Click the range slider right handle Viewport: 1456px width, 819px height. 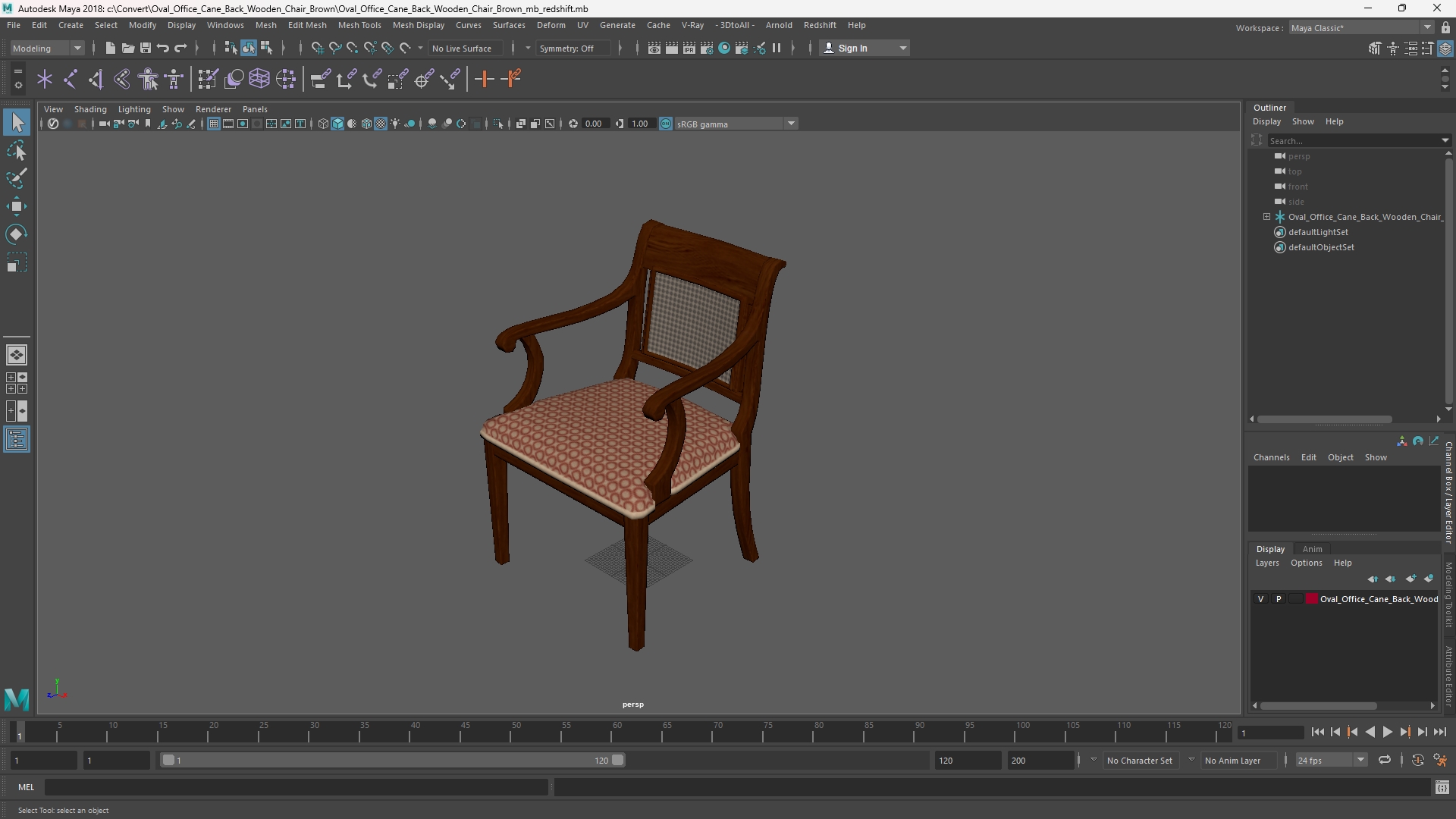click(618, 760)
